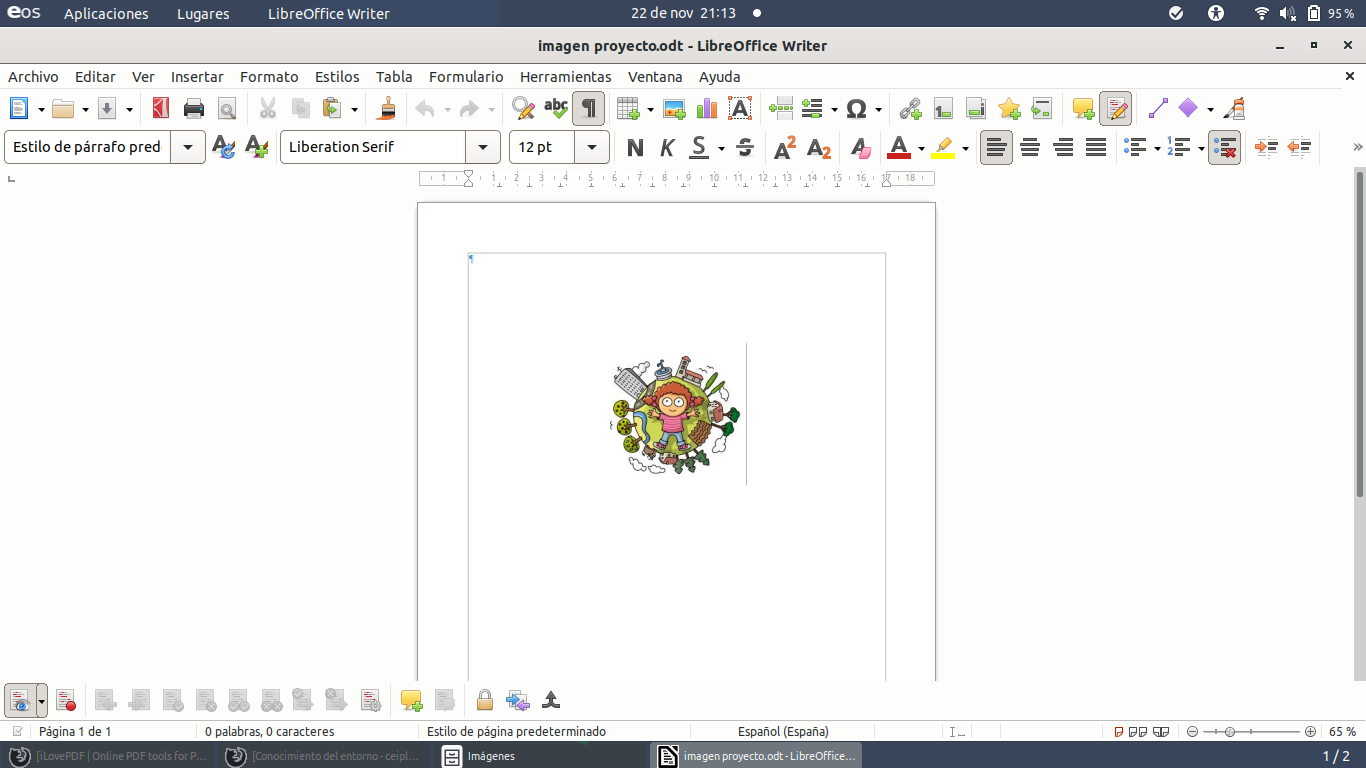Export the document as PDF

159,108
